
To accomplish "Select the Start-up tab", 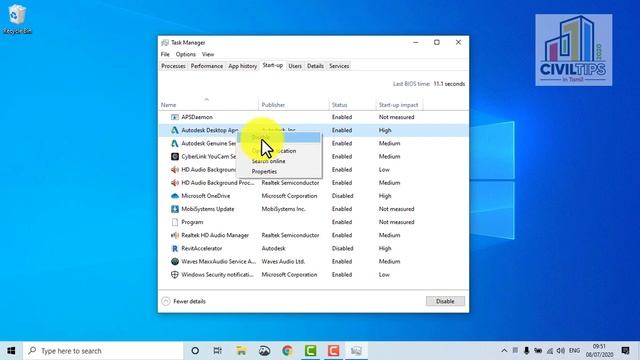I will click(273, 65).
